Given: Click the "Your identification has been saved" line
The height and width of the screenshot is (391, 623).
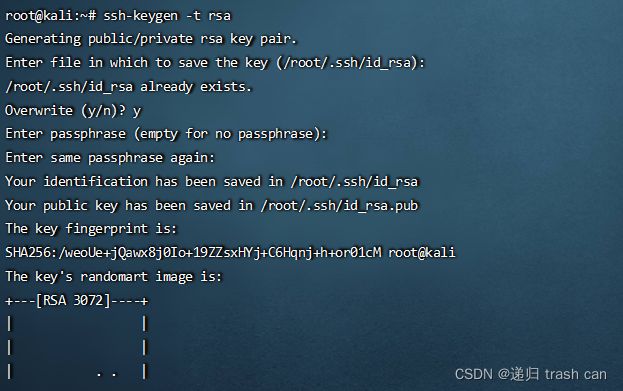Looking at the screenshot, I should point(212,182).
